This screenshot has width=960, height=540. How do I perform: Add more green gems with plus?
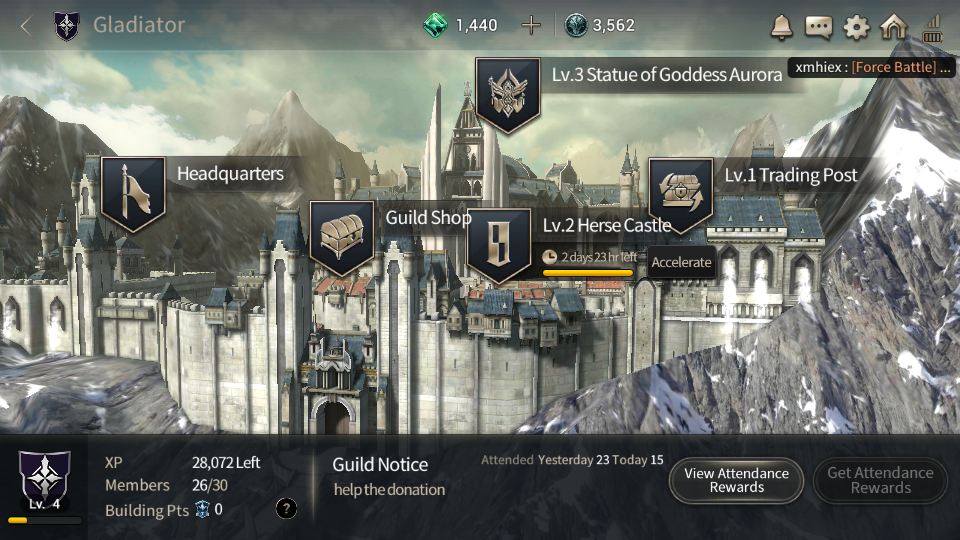click(531, 25)
